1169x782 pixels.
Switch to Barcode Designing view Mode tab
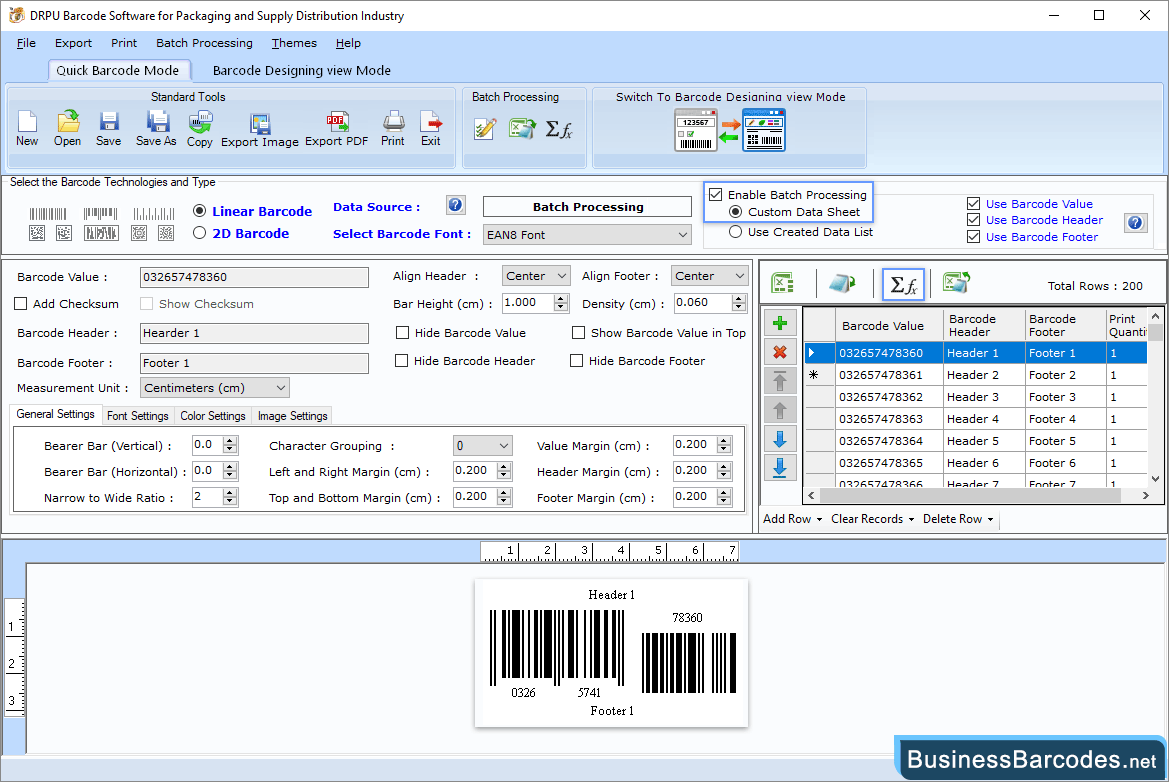(302, 71)
